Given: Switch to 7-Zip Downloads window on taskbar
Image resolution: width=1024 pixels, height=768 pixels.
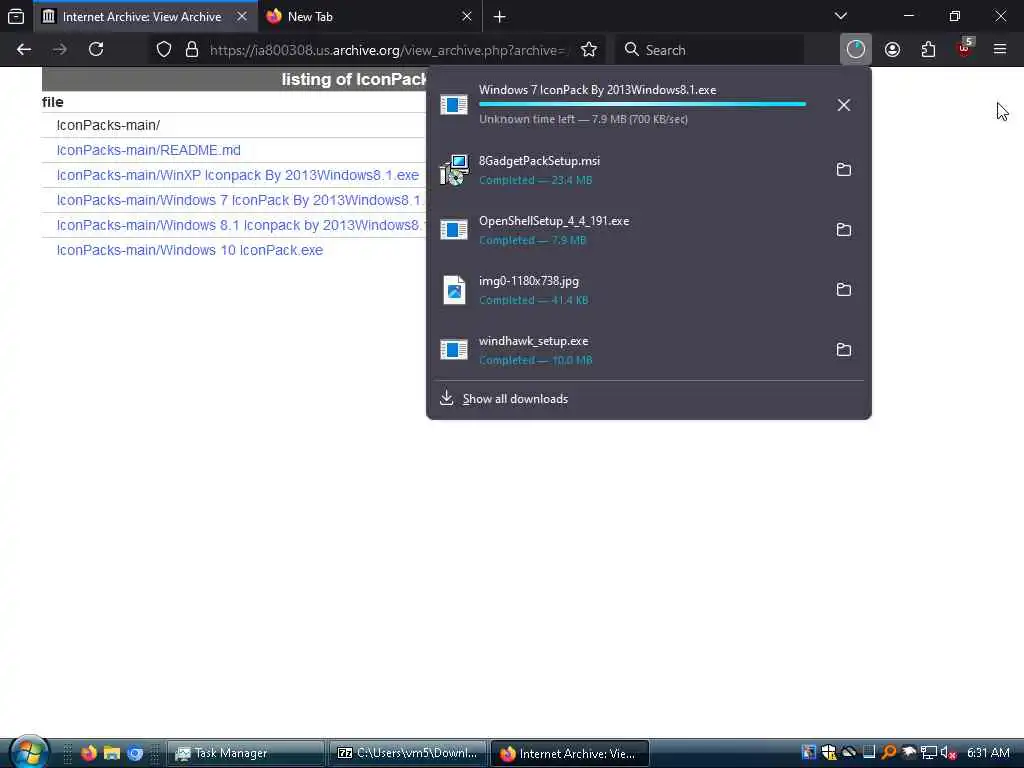Looking at the screenshot, I should pos(408,753).
